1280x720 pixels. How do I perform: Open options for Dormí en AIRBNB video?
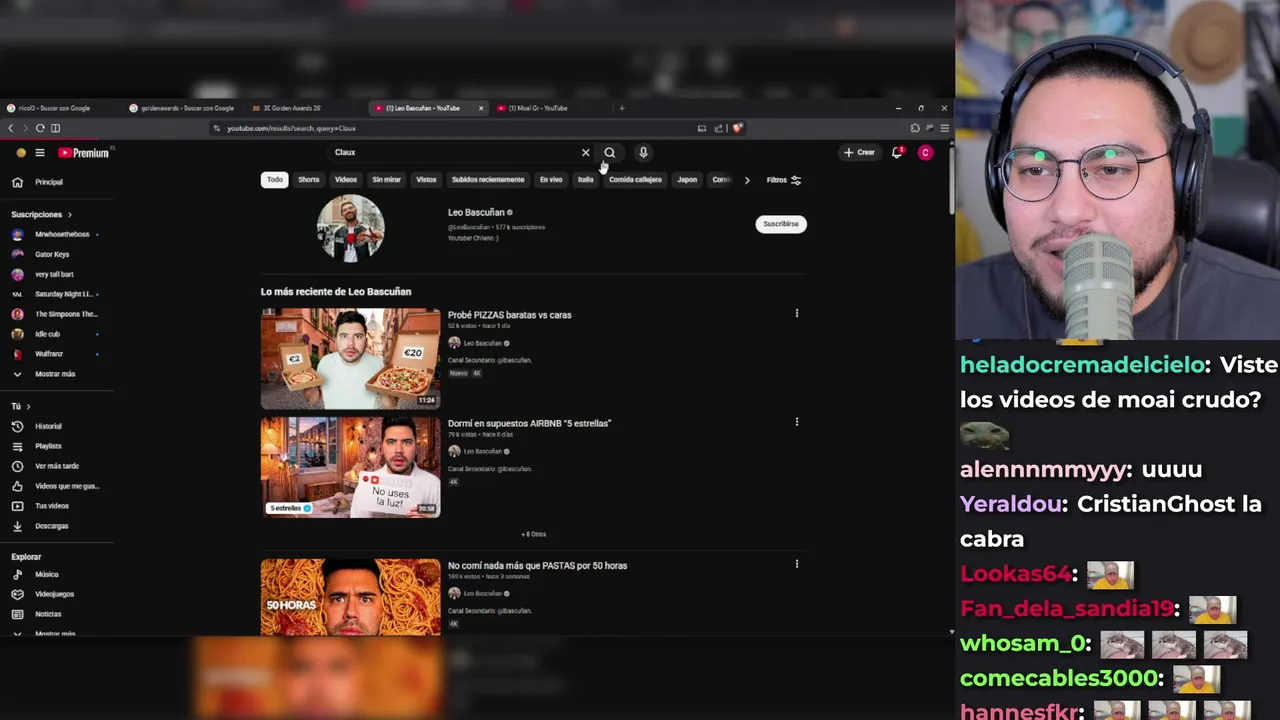(797, 422)
